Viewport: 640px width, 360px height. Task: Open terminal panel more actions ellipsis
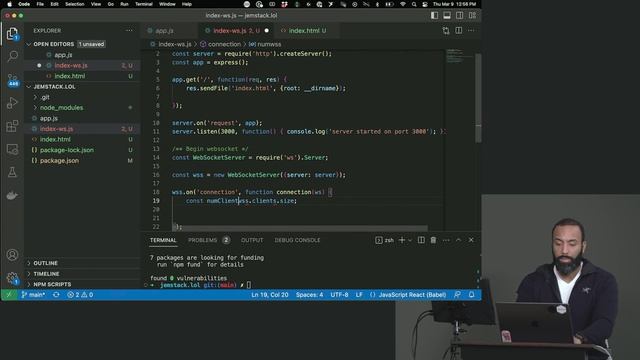[x=446, y=240]
